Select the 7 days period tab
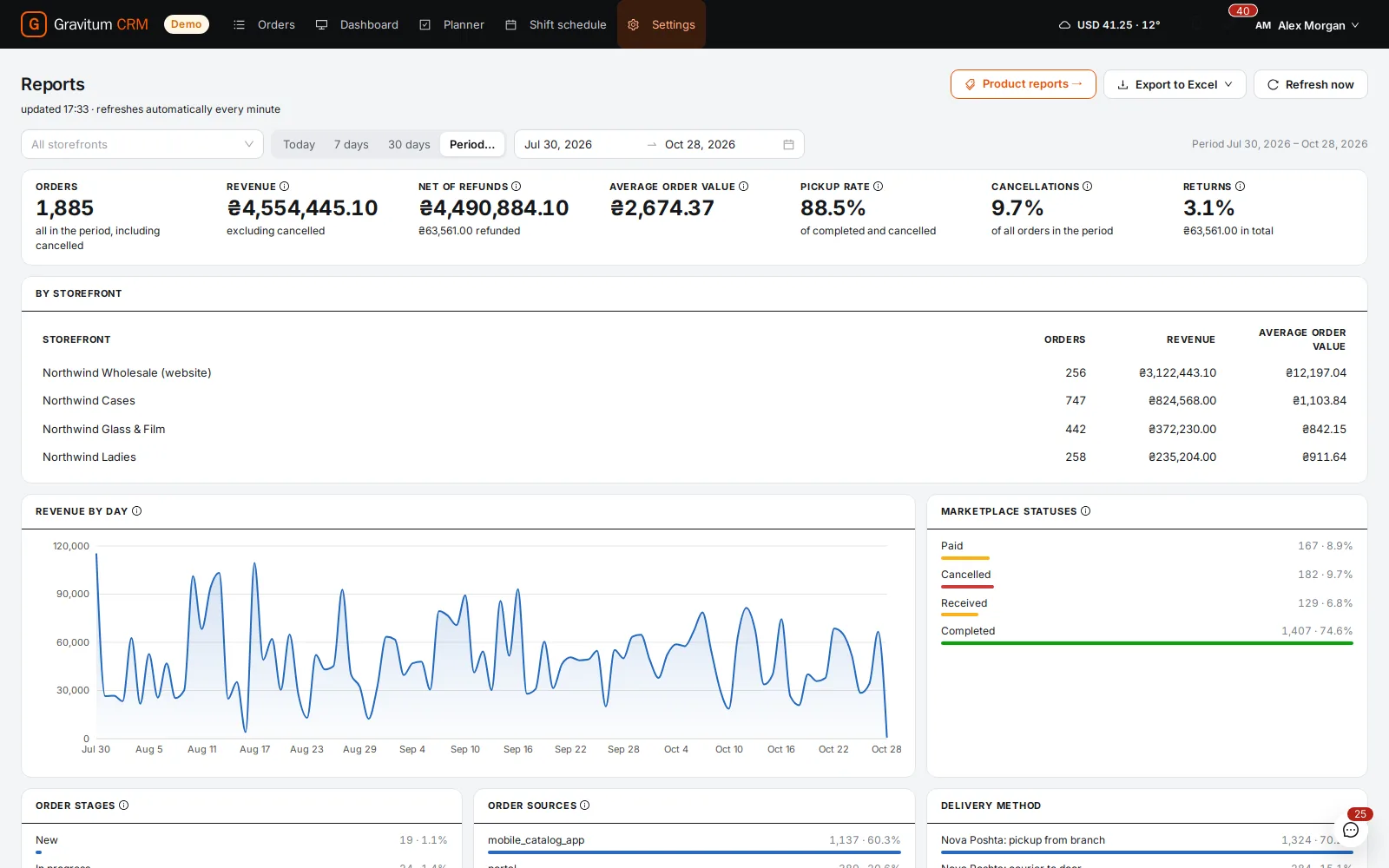The image size is (1389, 868). coord(351,144)
